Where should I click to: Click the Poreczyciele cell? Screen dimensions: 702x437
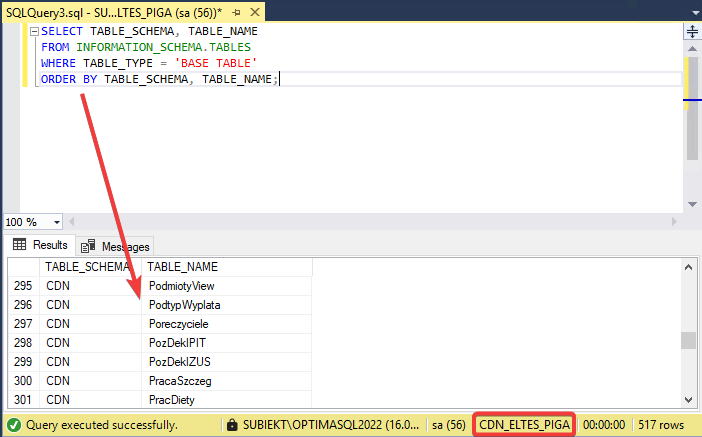coord(227,324)
